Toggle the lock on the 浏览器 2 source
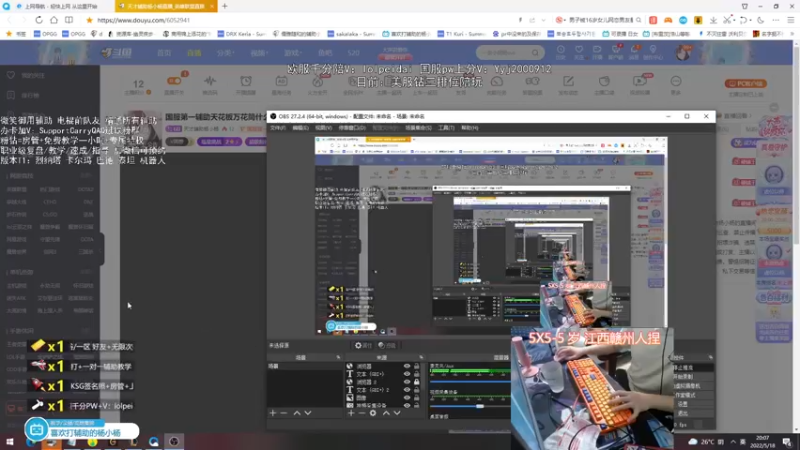Viewport: 800px width, 450px height. pyautogui.click(x=416, y=382)
